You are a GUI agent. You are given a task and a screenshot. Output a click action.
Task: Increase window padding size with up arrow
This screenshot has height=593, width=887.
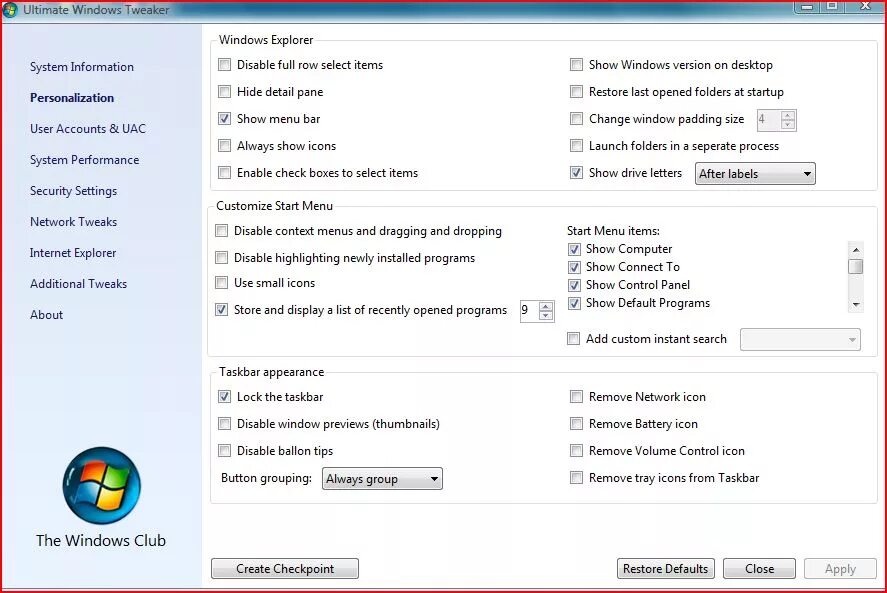[787, 115]
